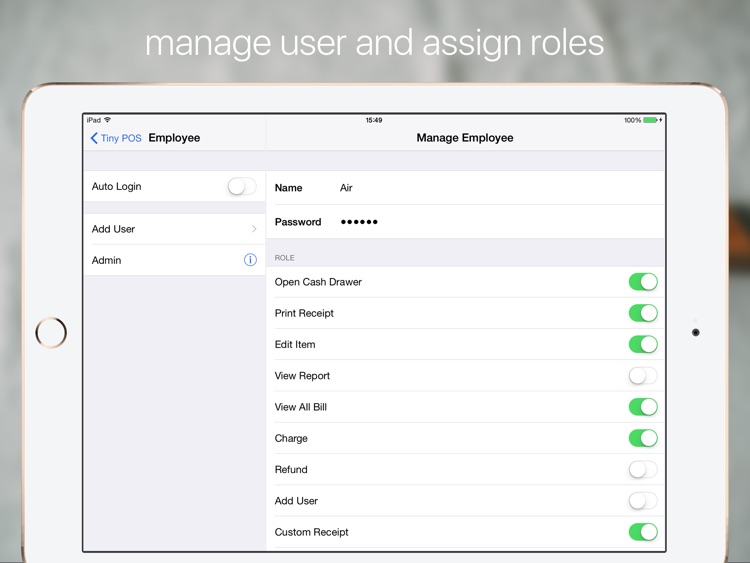This screenshot has width=750, height=563.
Task: Click the Open Cash Drawer label
Action: point(318,282)
